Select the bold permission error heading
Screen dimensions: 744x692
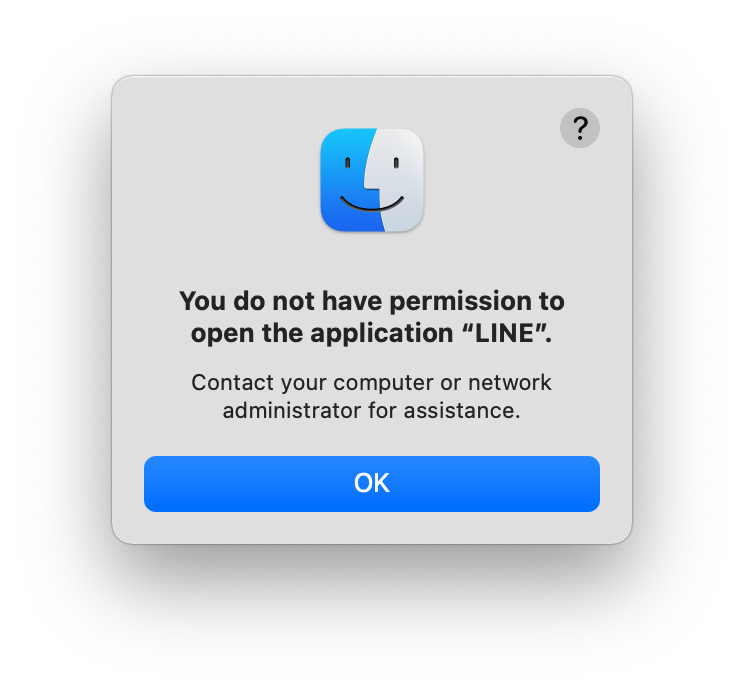coord(372,317)
